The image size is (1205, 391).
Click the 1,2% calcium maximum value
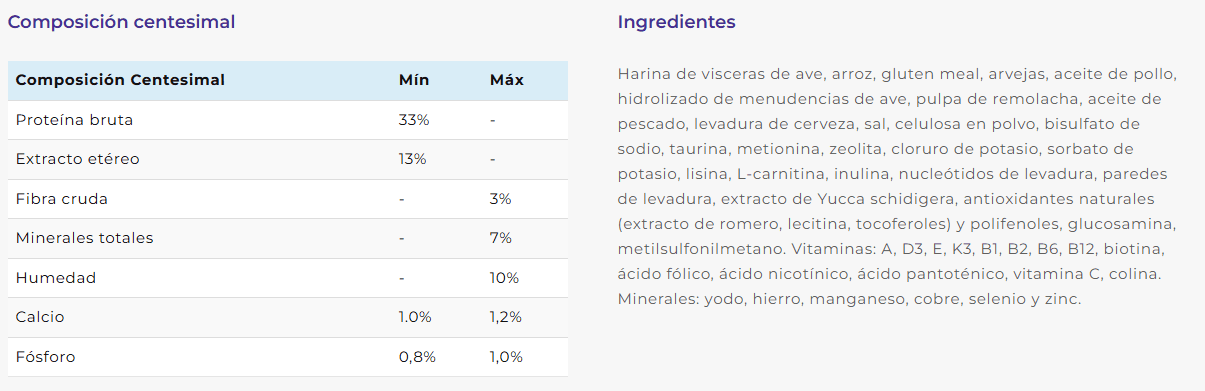[508, 317]
